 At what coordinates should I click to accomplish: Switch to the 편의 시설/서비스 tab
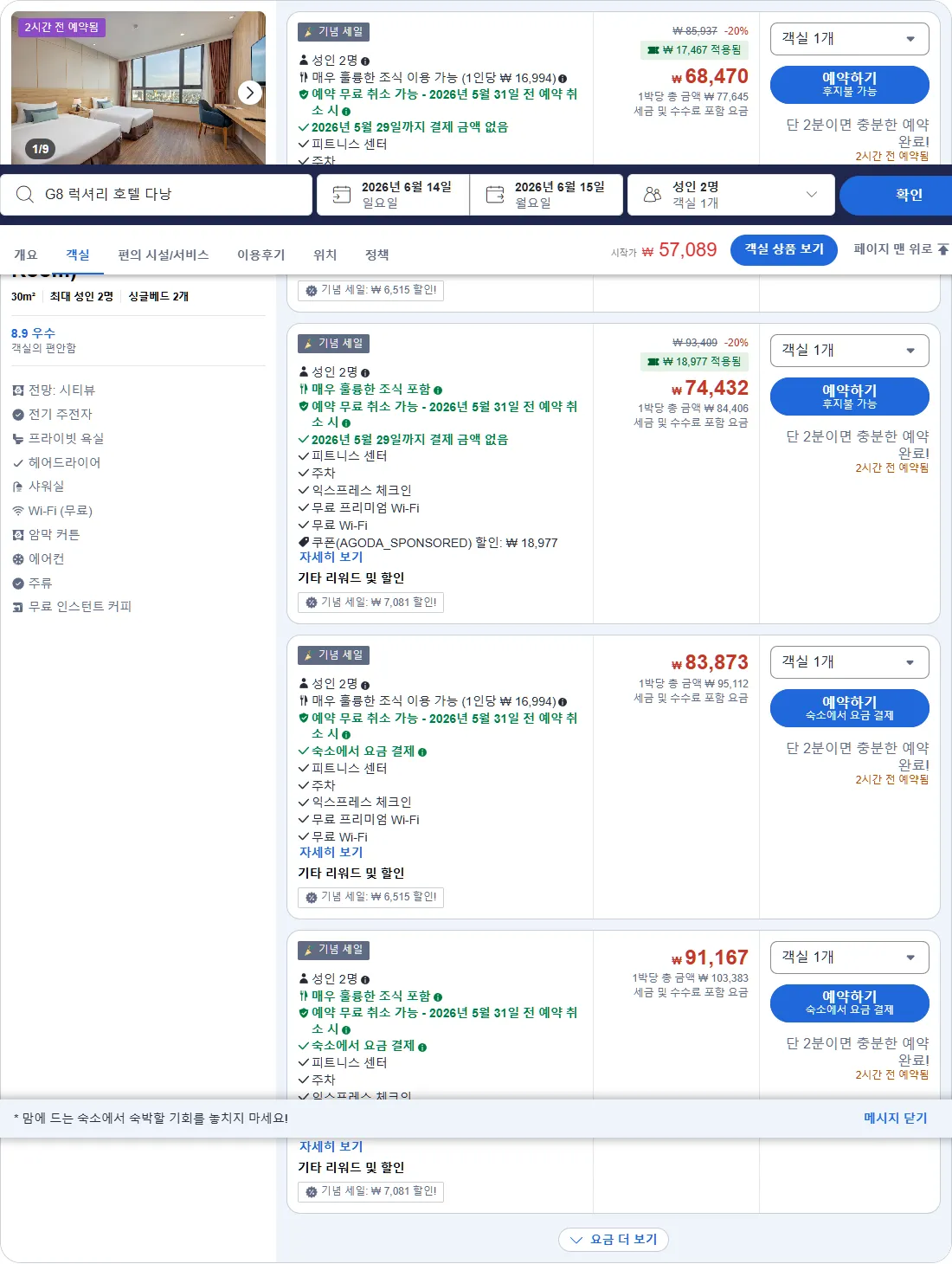click(x=164, y=255)
